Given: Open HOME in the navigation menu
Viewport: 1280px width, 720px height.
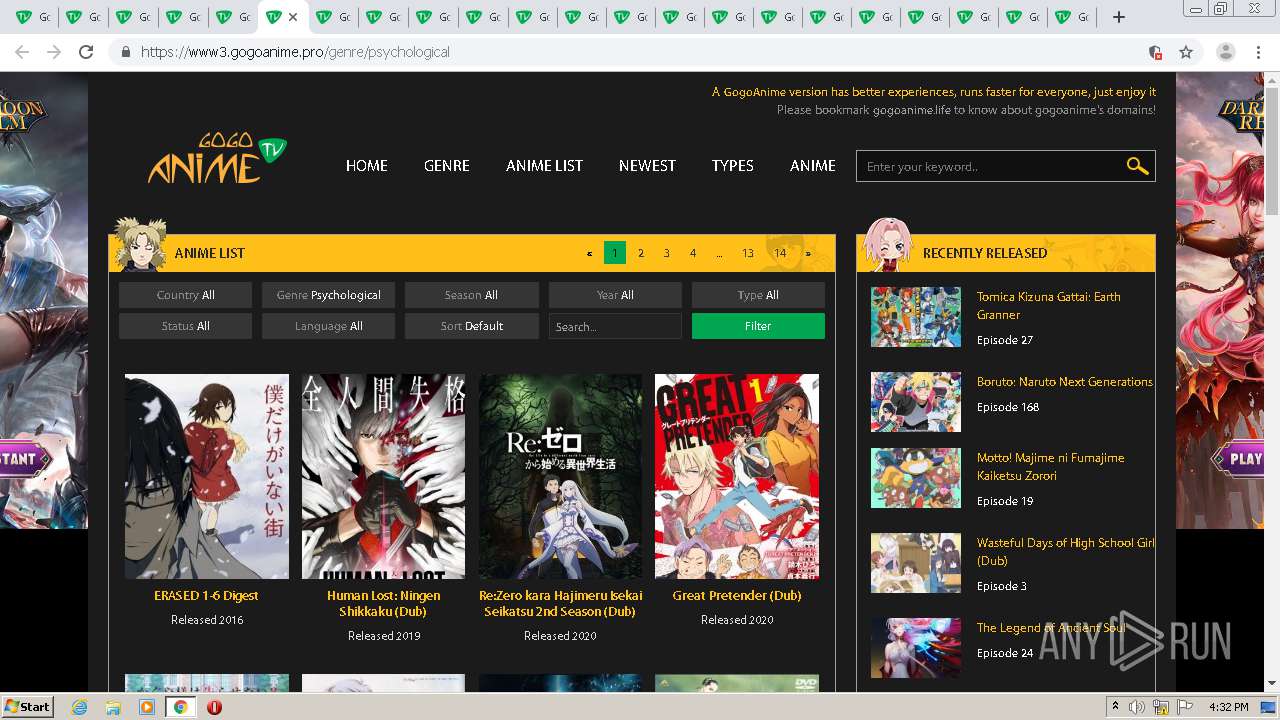Looking at the screenshot, I should coord(366,166).
